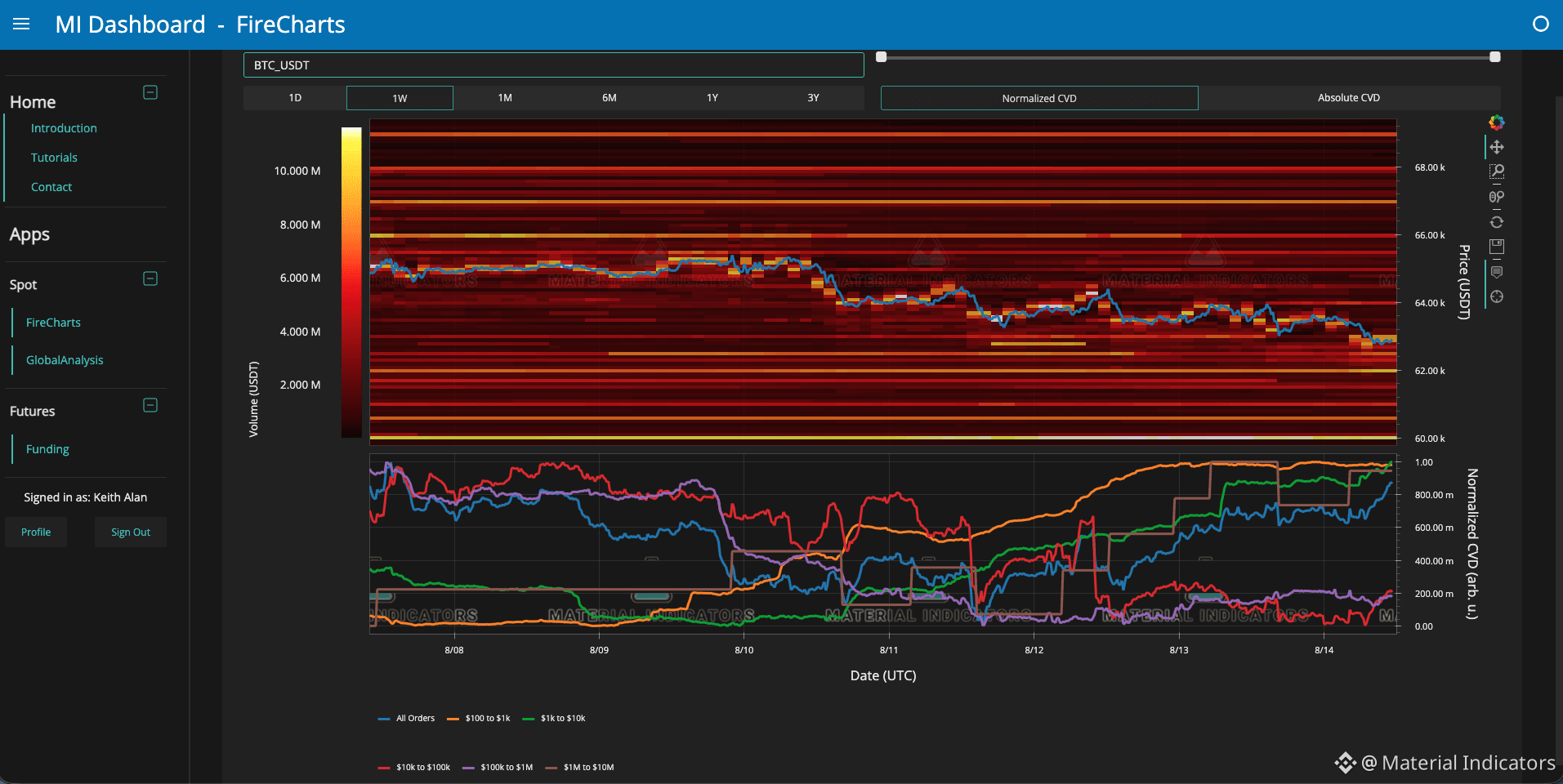Select the Pan tool
This screenshot has height=784, width=1563.
[x=1496, y=147]
